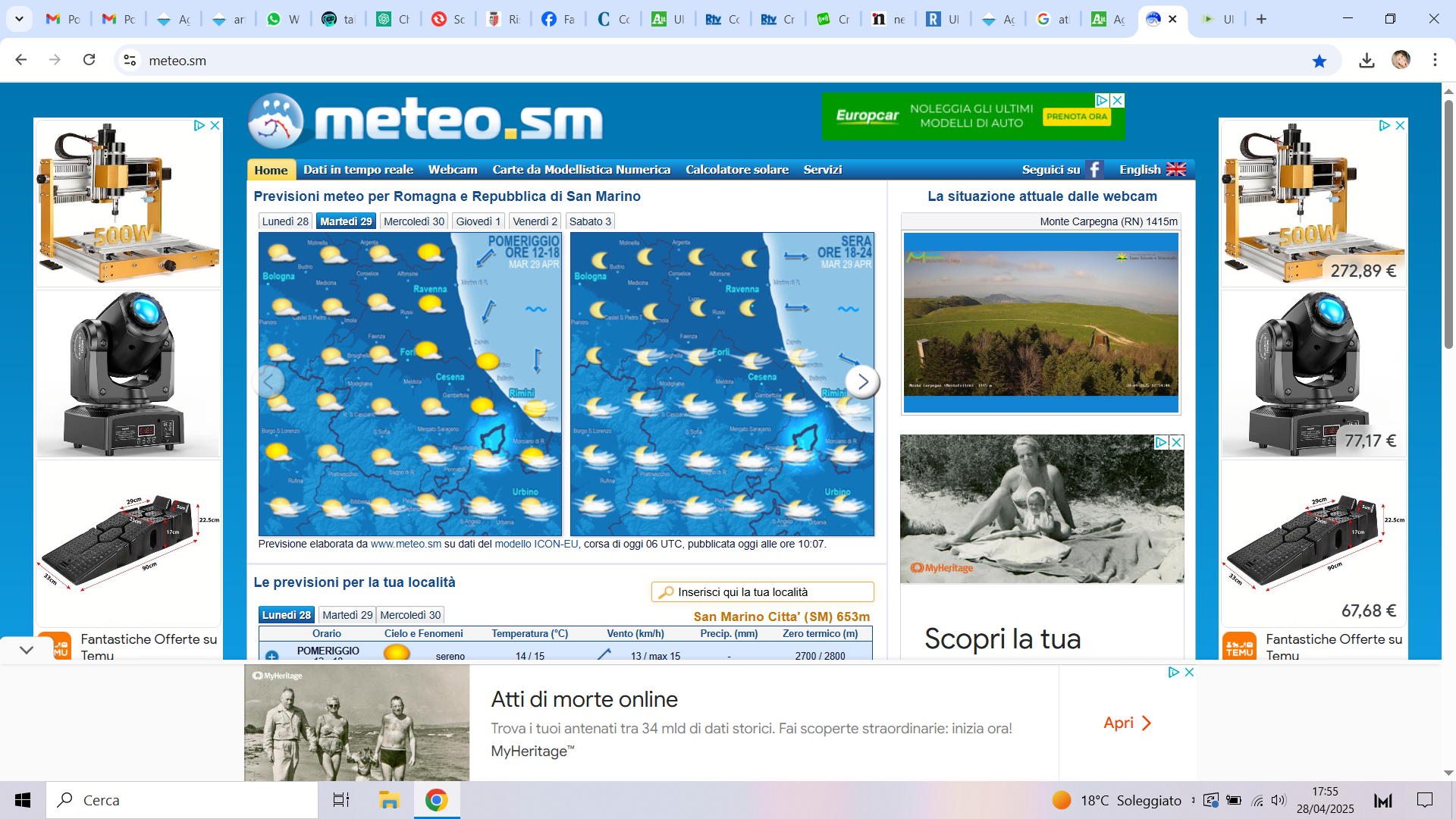Close the right sidebar Temu ad
This screenshot has width=1456, height=819.
[1400, 125]
